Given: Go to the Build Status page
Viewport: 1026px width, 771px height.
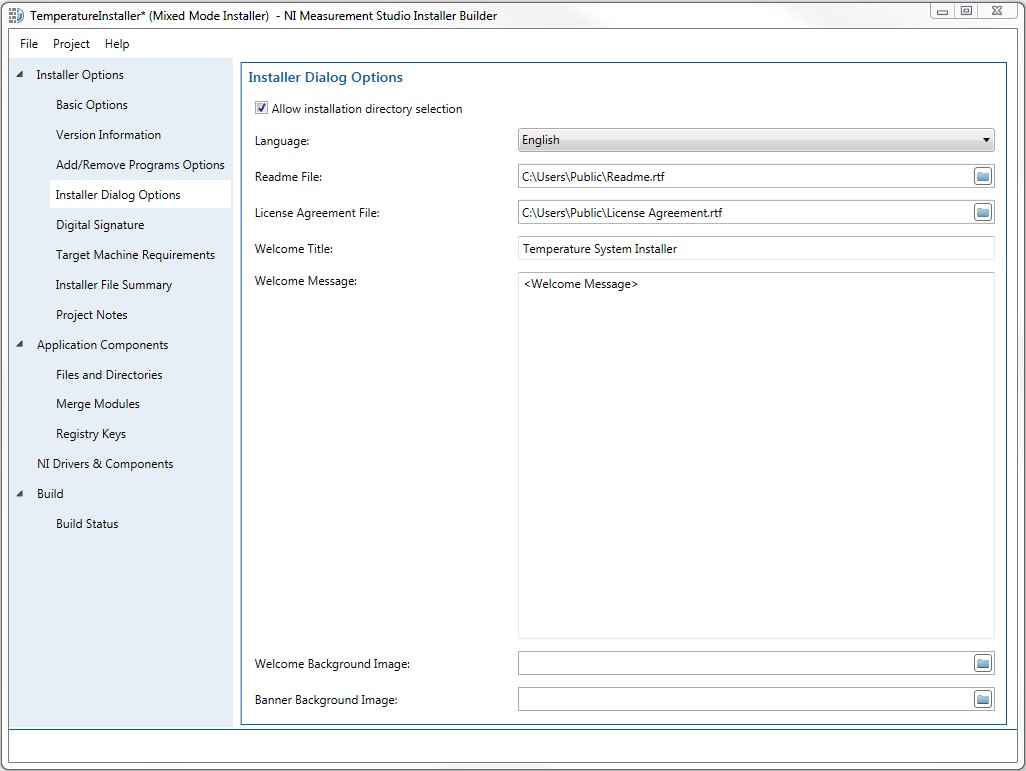Looking at the screenshot, I should point(87,523).
